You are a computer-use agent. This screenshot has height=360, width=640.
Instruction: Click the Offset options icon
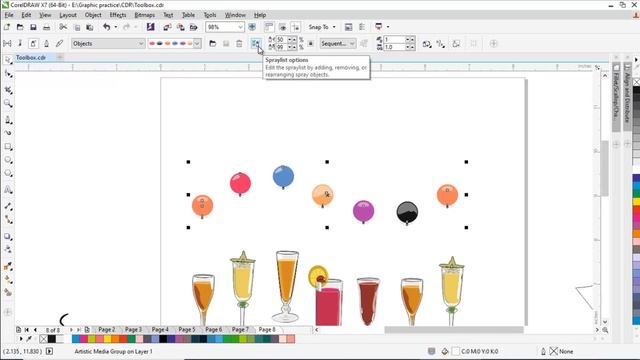(441, 44)
